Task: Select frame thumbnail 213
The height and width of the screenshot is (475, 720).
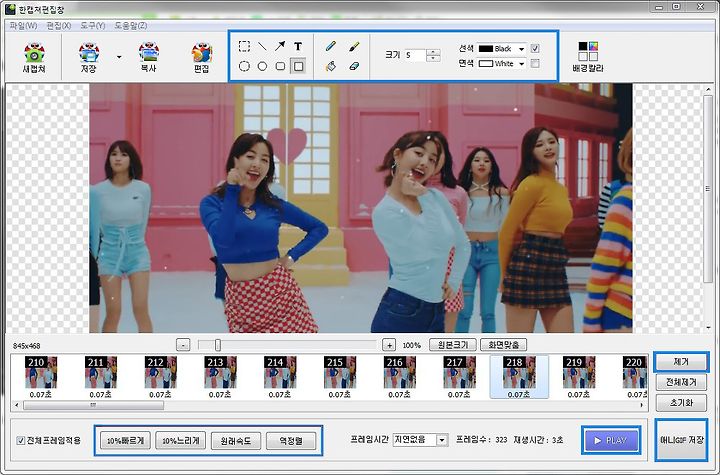Action: click(220, 377)
